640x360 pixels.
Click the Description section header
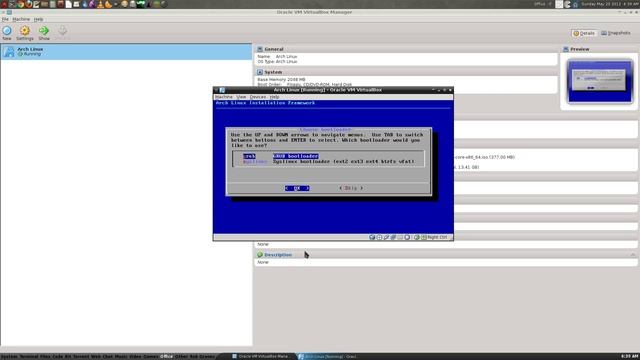(x=278, y=255)
